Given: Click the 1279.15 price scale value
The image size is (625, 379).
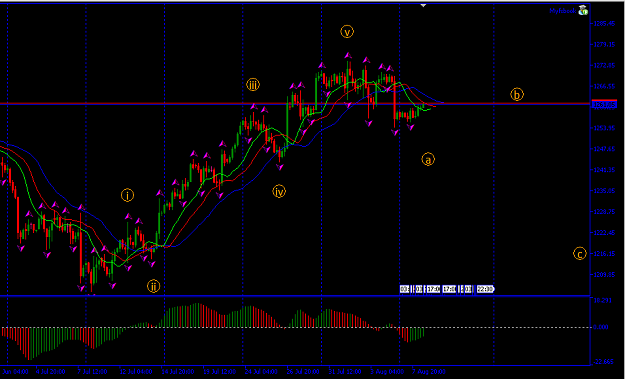Looking at the screenshot, I should point(604,45).
